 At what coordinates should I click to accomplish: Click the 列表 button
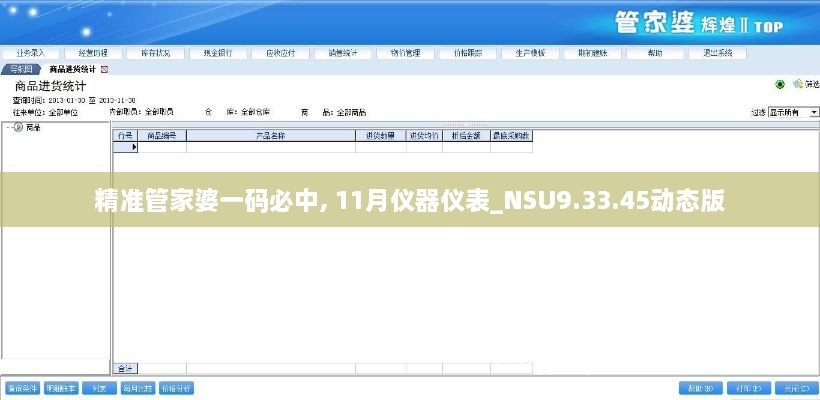(99, 388)
